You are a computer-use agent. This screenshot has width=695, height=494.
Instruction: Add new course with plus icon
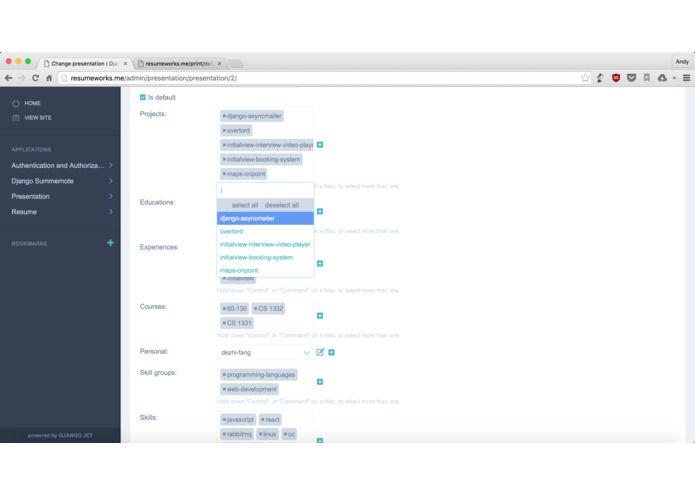pos(320,315)
